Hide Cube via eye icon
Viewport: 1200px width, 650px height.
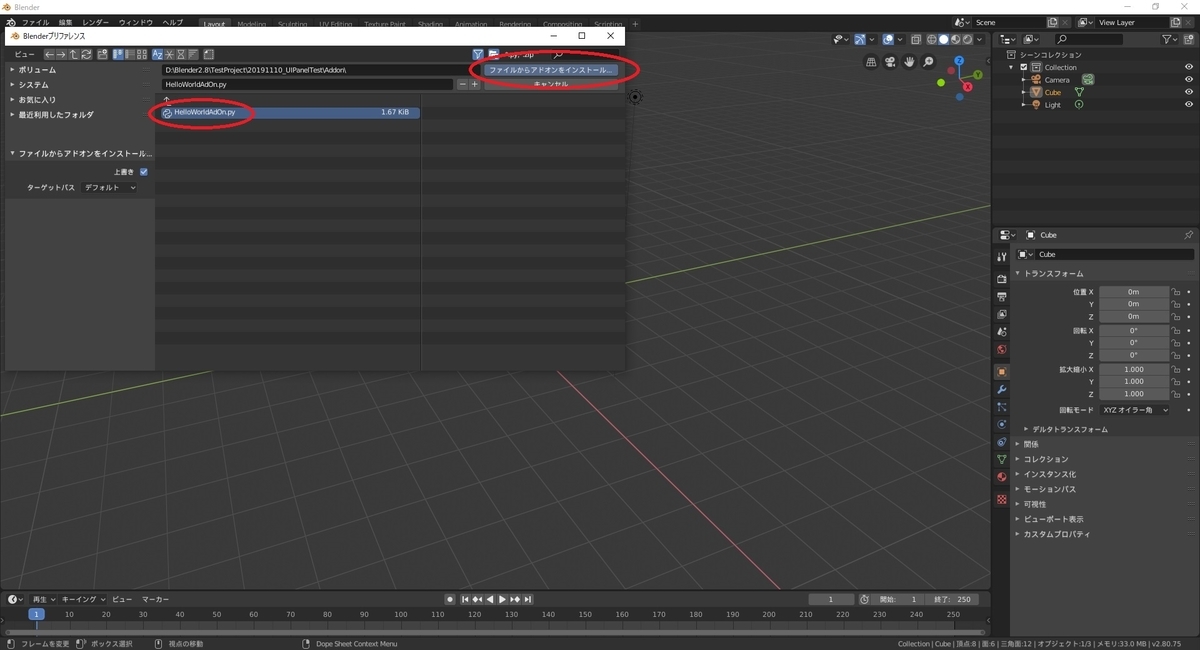click(x=1189, y=92)
